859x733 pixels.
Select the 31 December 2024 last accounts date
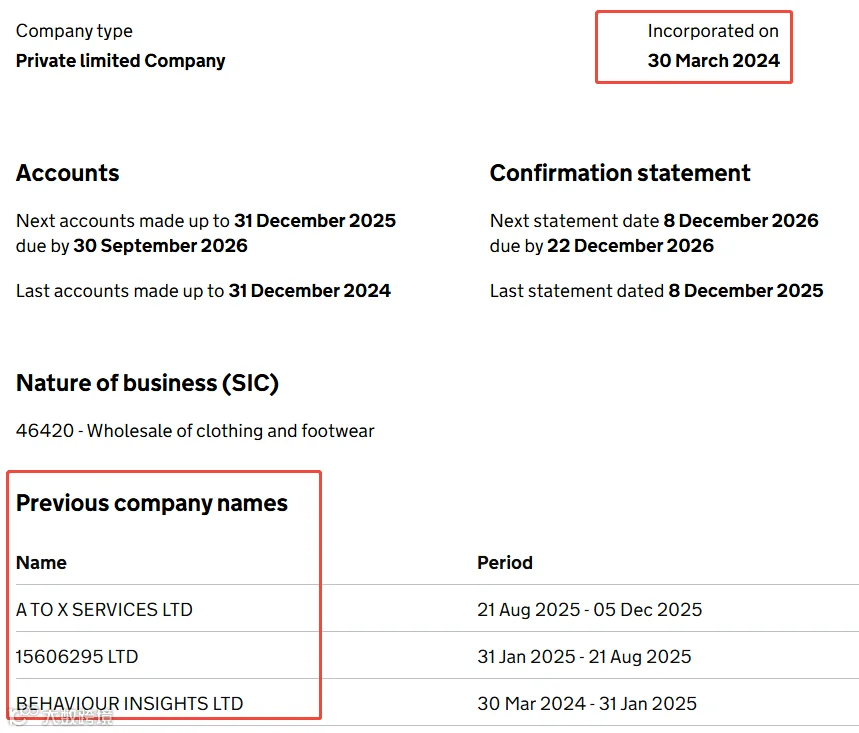click(310, 291)
